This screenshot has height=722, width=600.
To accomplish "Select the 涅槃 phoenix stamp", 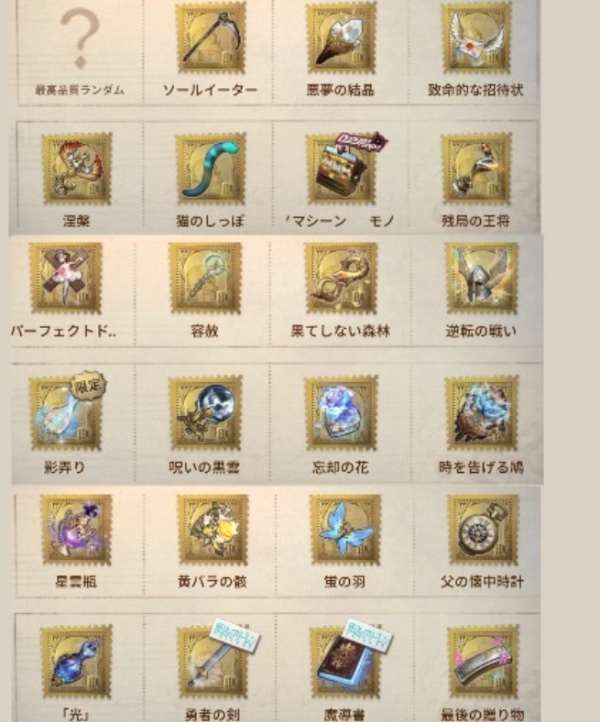I will (x=77, y=169).
